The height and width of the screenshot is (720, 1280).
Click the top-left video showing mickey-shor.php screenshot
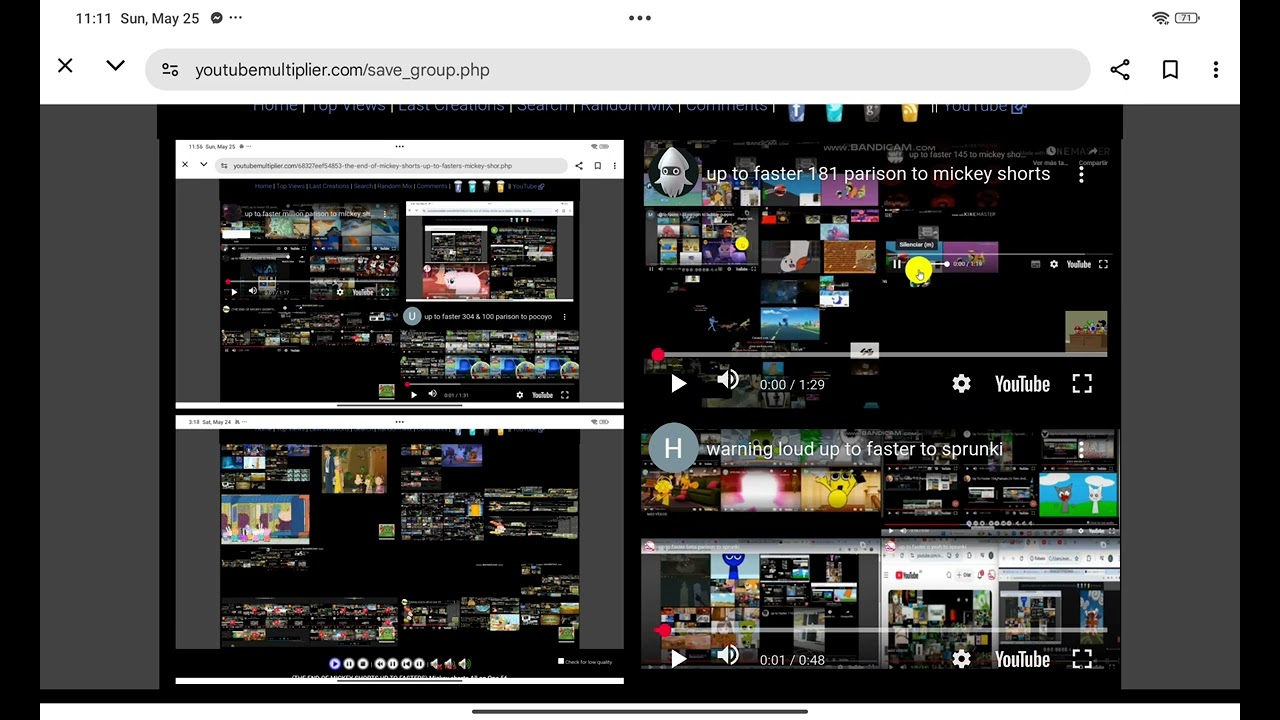point(399,275)
